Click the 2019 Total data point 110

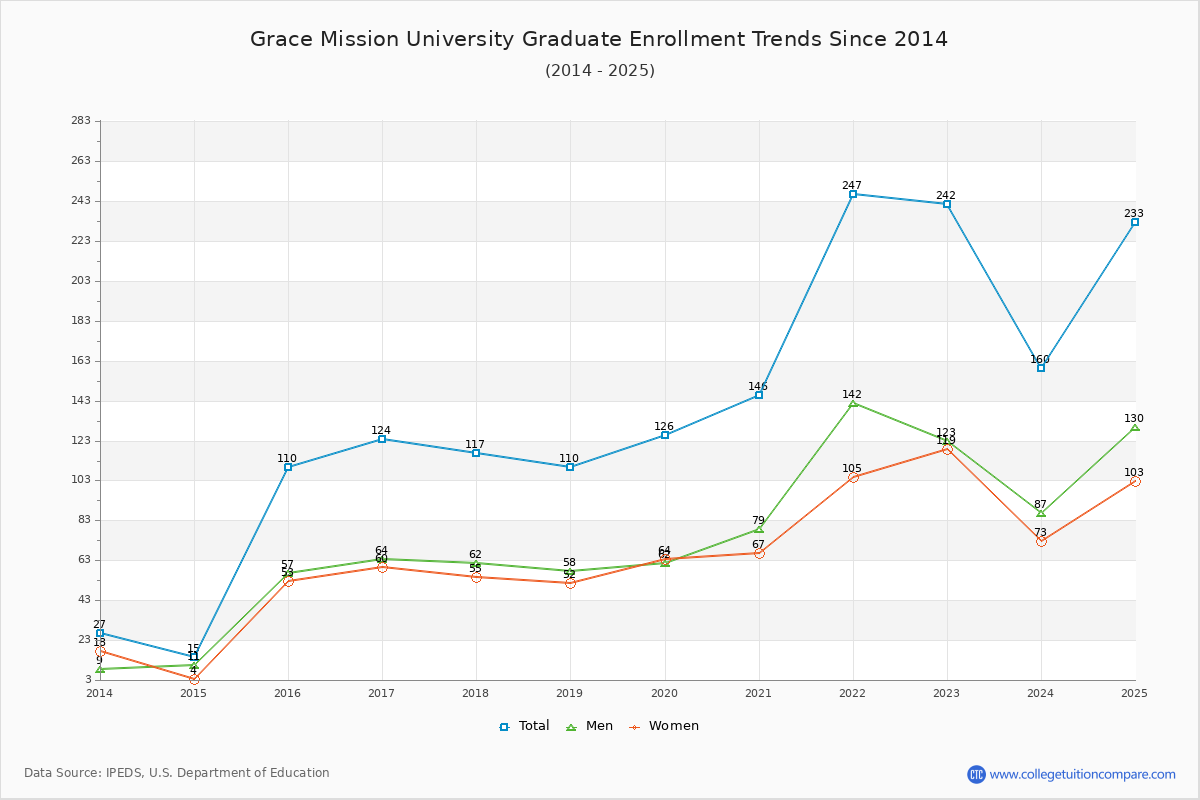pyautogui.click(x=570, y=467)
